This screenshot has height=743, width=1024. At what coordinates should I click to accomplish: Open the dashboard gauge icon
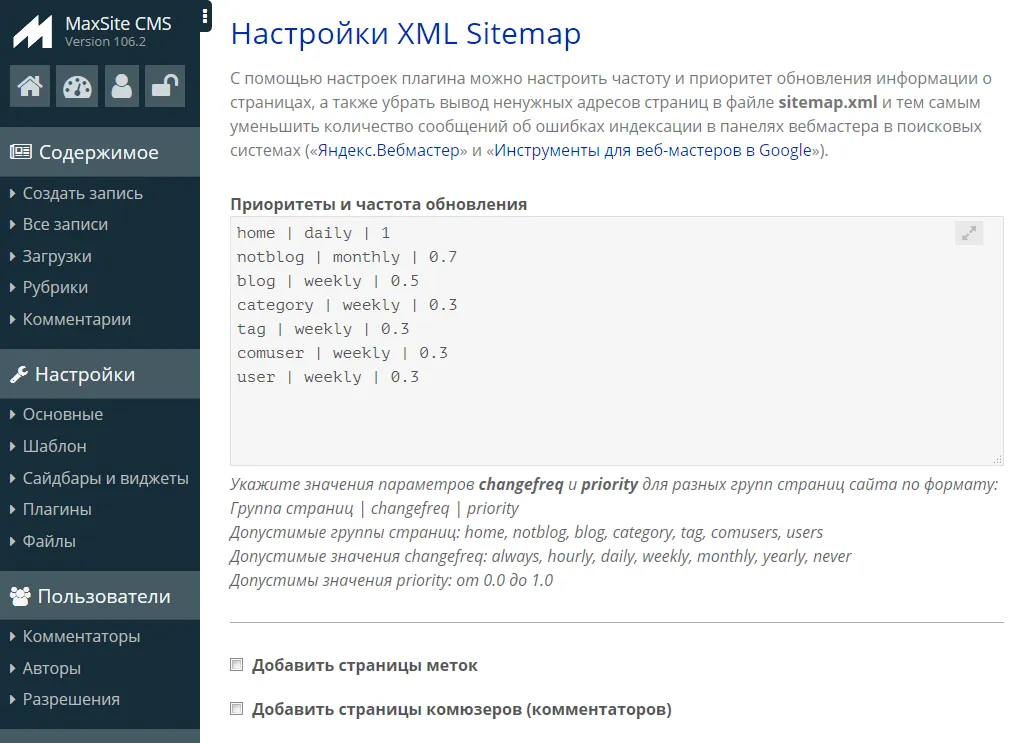click(x=76, y=86)
